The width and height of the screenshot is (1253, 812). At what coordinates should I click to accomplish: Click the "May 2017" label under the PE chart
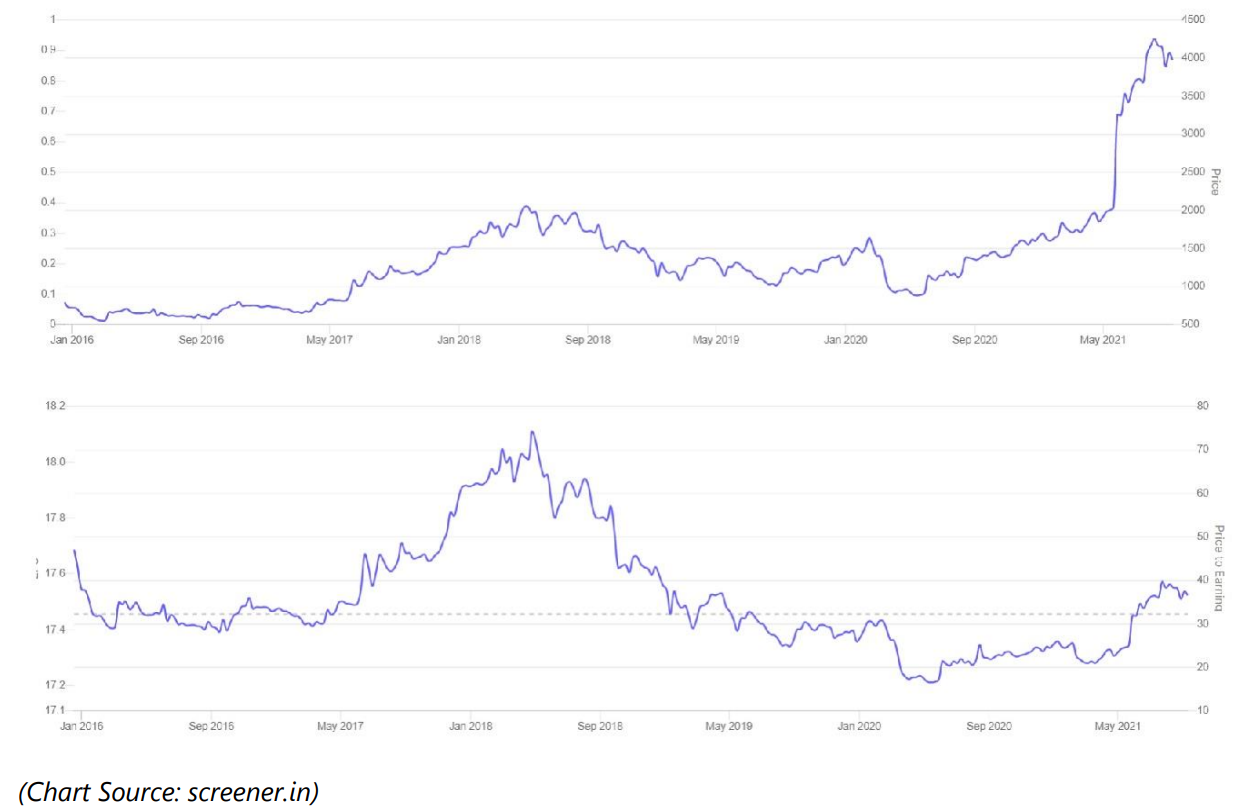tap(341, 726)
